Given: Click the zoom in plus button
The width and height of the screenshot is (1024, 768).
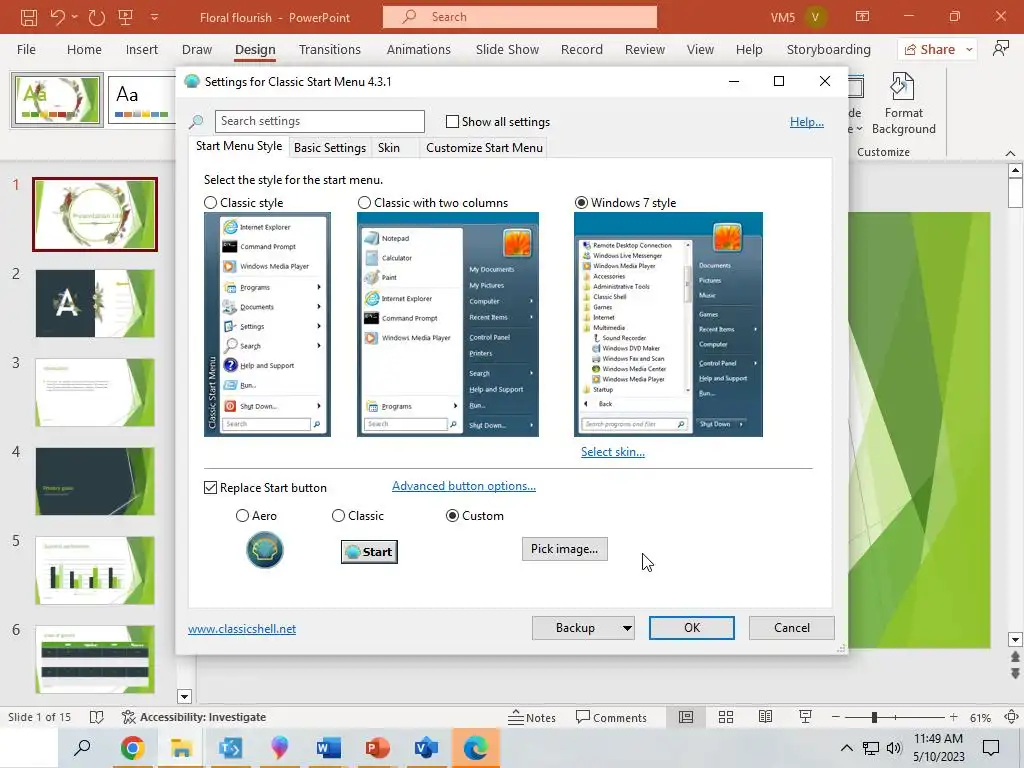Looking at the screenshot, I should click(953, 717).
